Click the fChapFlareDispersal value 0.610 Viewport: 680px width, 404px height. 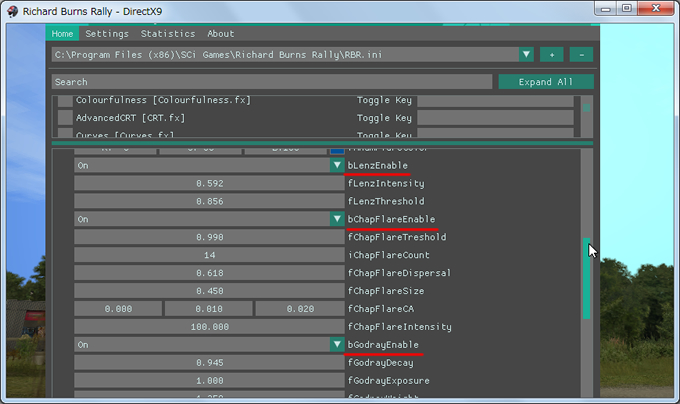(209, 273)
